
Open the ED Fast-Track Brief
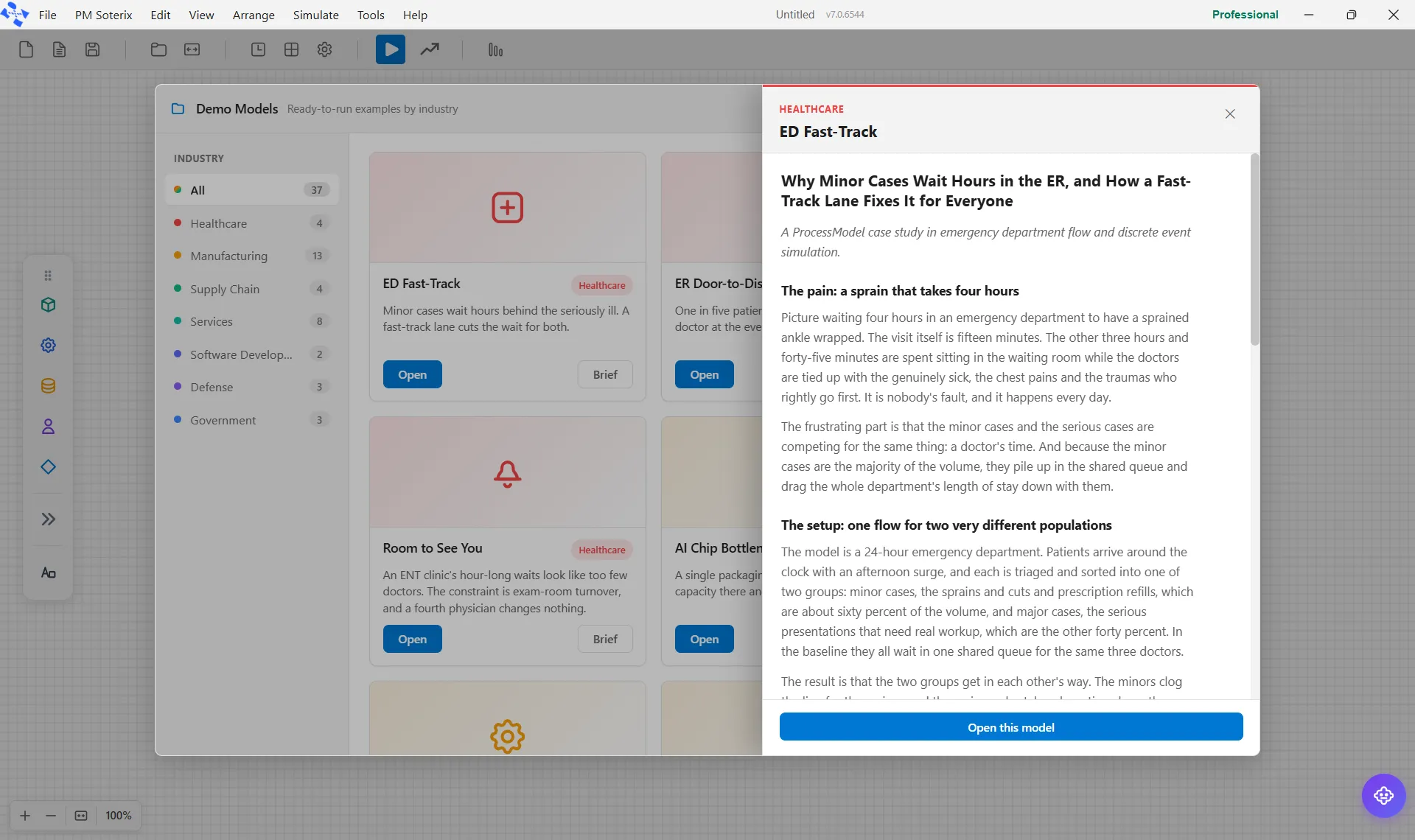pyautogui.click(x=605, y=374)
